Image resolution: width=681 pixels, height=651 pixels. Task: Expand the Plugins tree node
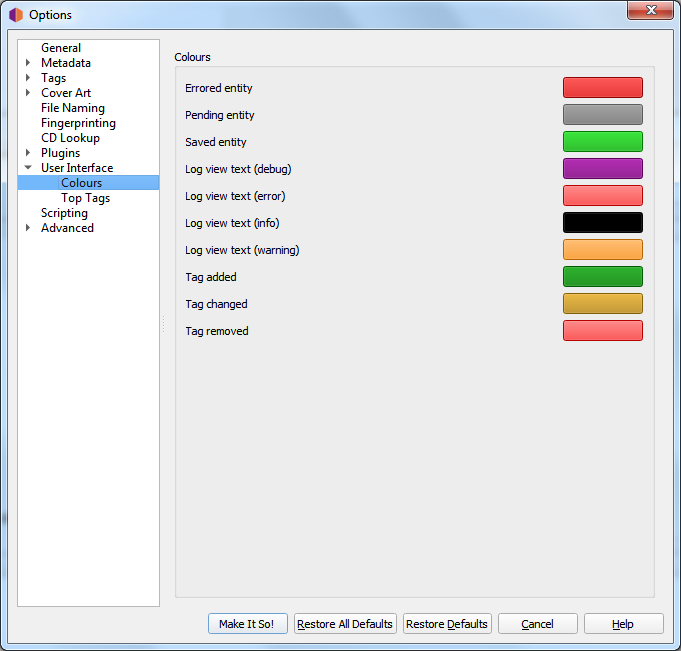(x=28, y=153)
